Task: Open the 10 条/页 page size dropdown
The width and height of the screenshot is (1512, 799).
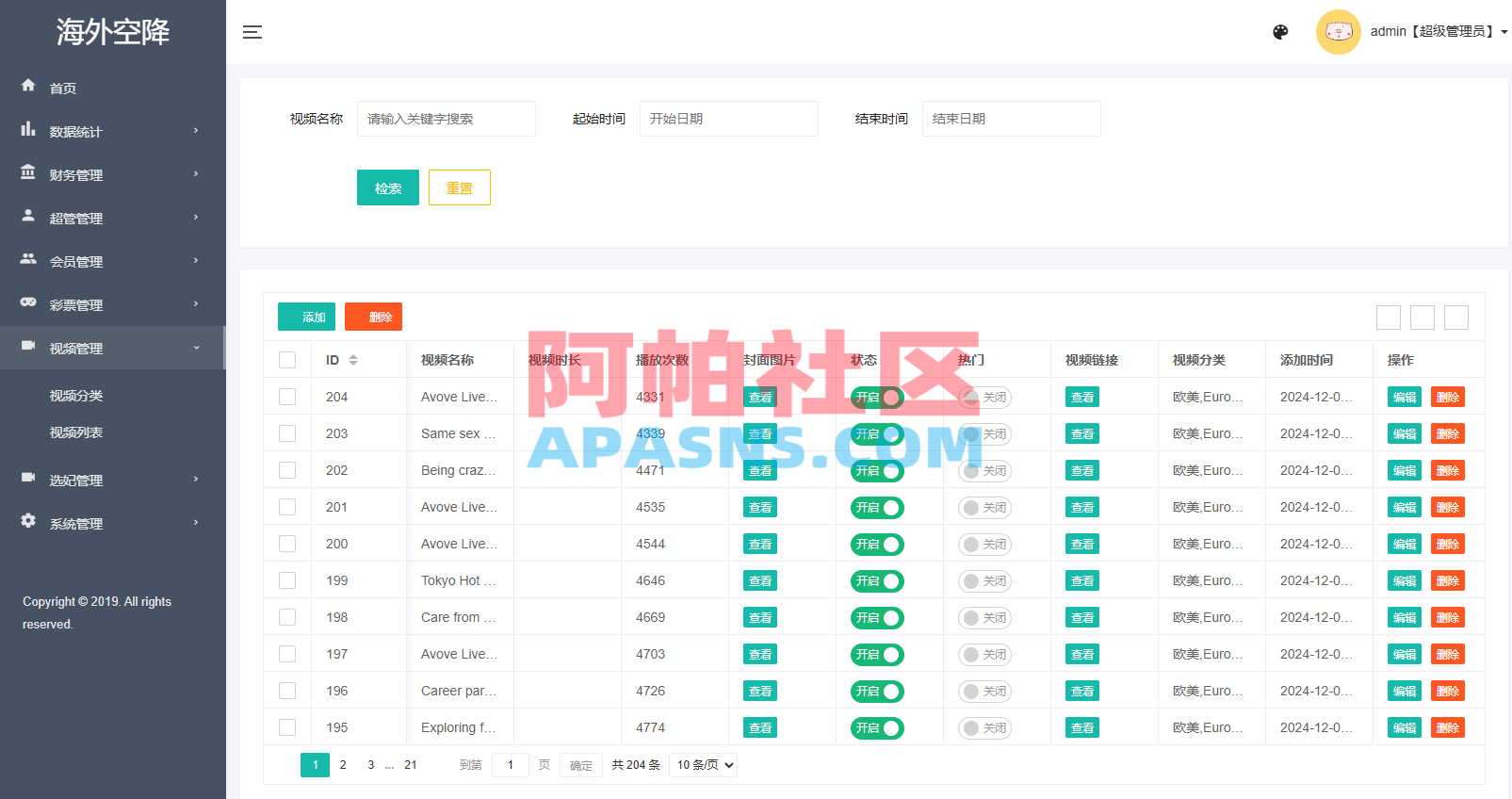Action: click(x=705, y=765)
